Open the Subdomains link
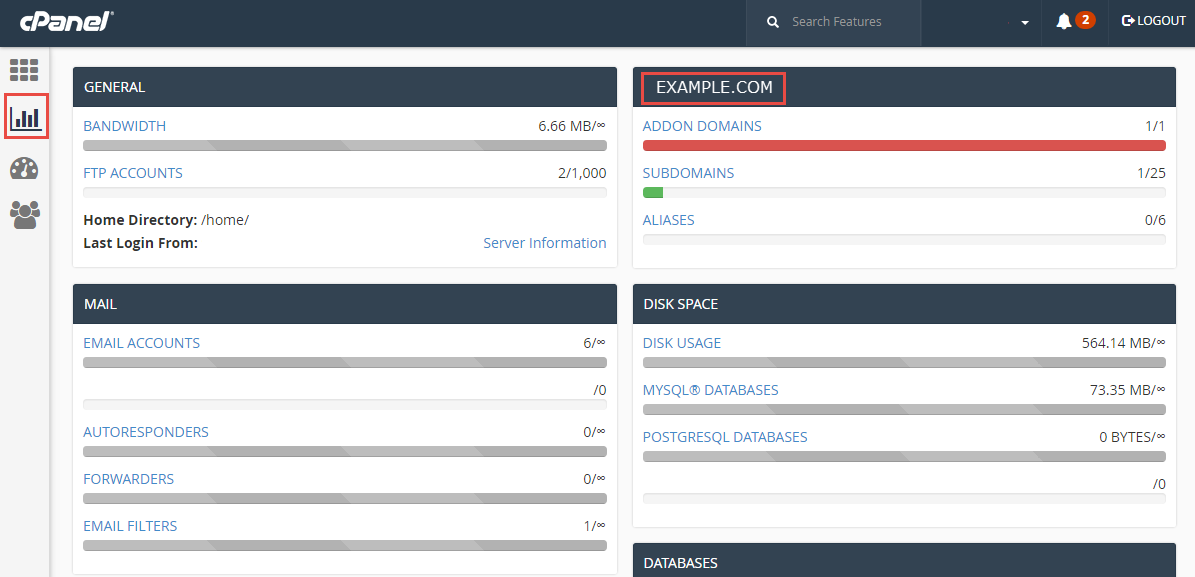 [688, 173]
